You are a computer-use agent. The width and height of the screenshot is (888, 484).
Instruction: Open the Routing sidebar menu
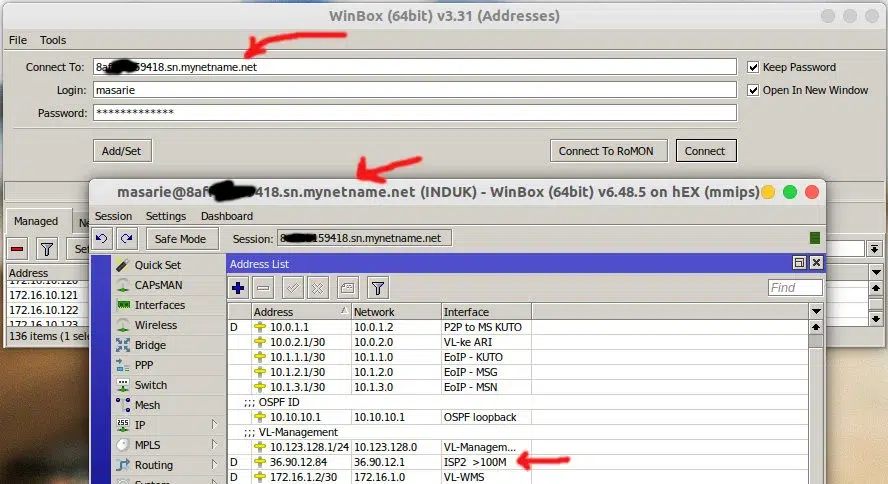(x=153, y=465)
